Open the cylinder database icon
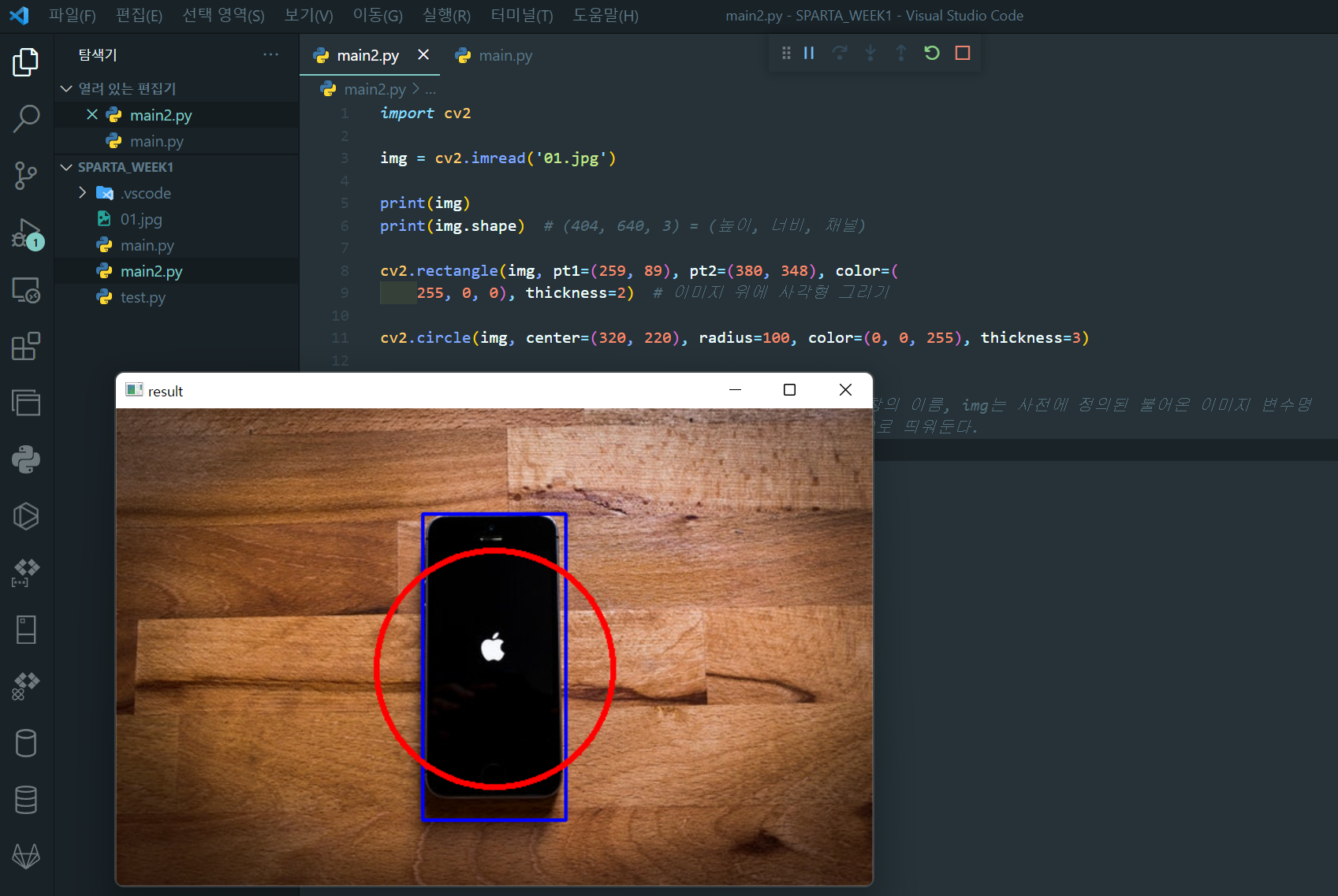Screen dimensions: 1338x896 click(26, 743)
